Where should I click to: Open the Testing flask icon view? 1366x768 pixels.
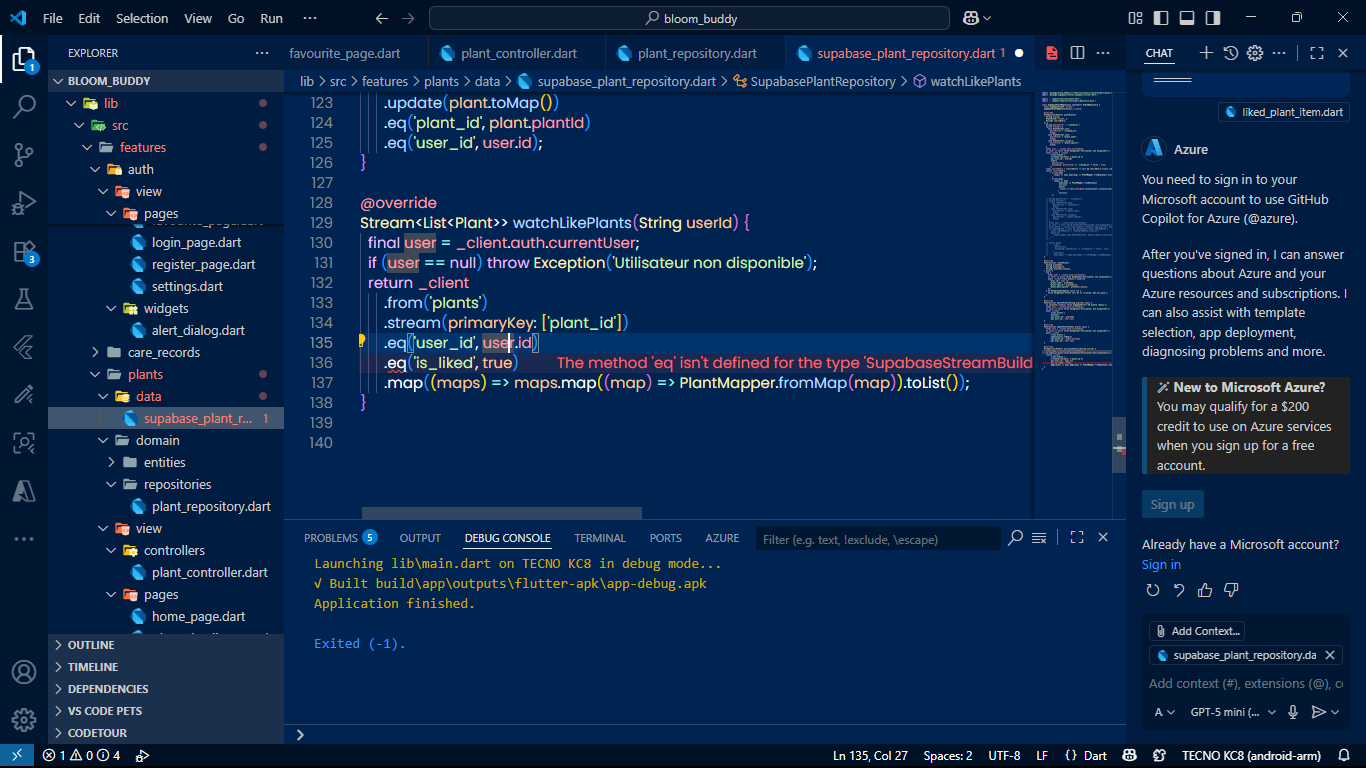pyautogui.click(x=24, y=298)
